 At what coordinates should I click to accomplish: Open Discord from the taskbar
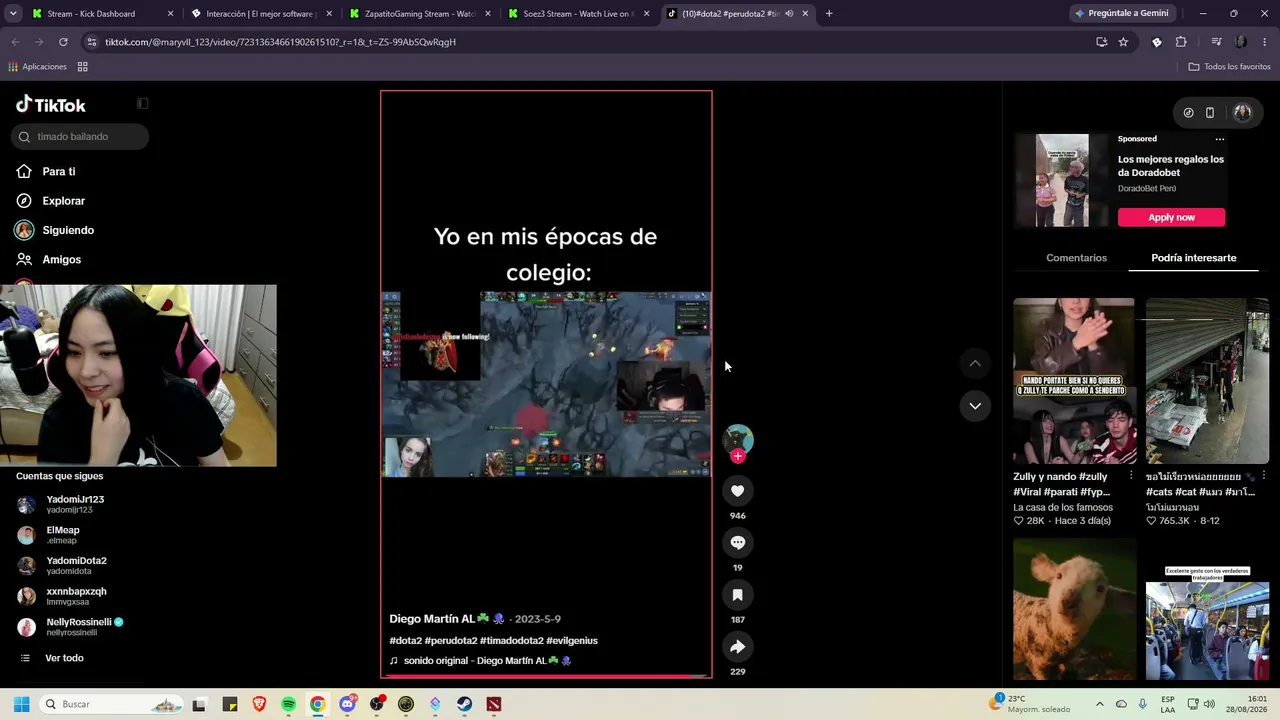347,704
